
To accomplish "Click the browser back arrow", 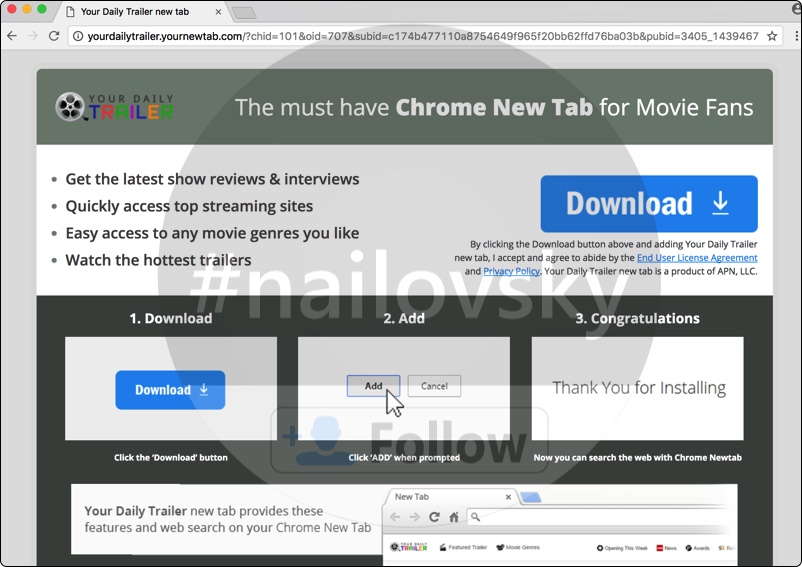I will click(12, 36).
